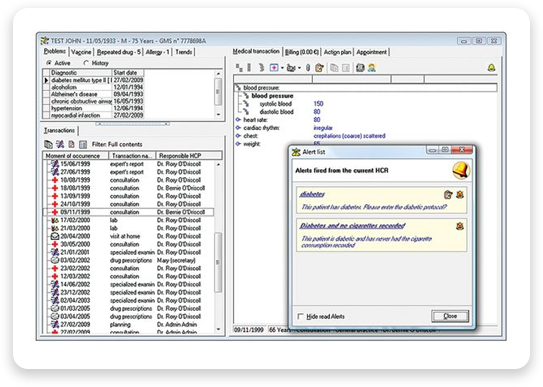
Task: Click the pink plus add-item toolbar icon
Action: tap(274, 68)
